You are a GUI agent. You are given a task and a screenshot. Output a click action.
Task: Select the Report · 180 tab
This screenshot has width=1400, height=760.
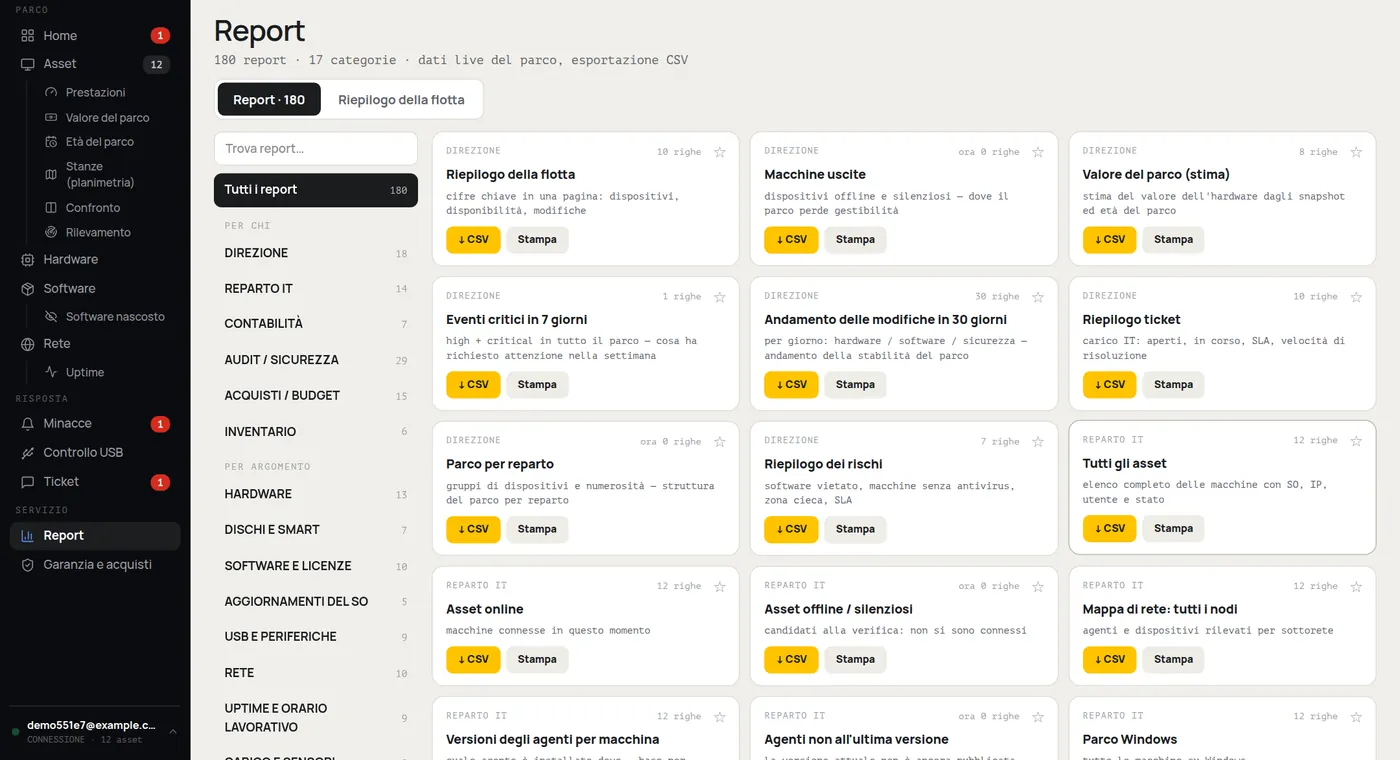pos(269,100)
